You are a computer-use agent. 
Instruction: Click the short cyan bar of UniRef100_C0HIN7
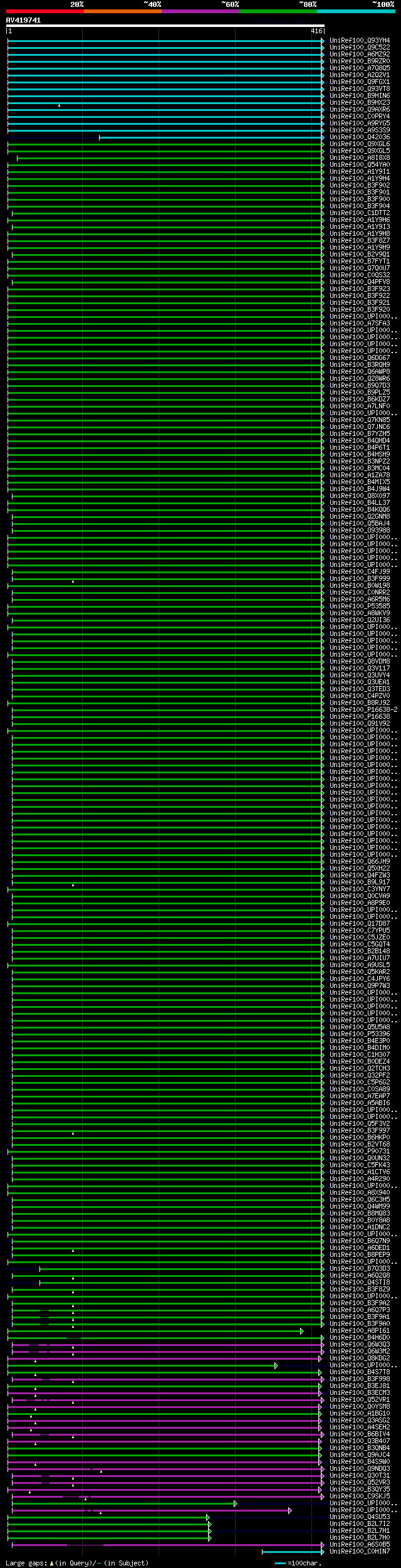coord(291,1552)
